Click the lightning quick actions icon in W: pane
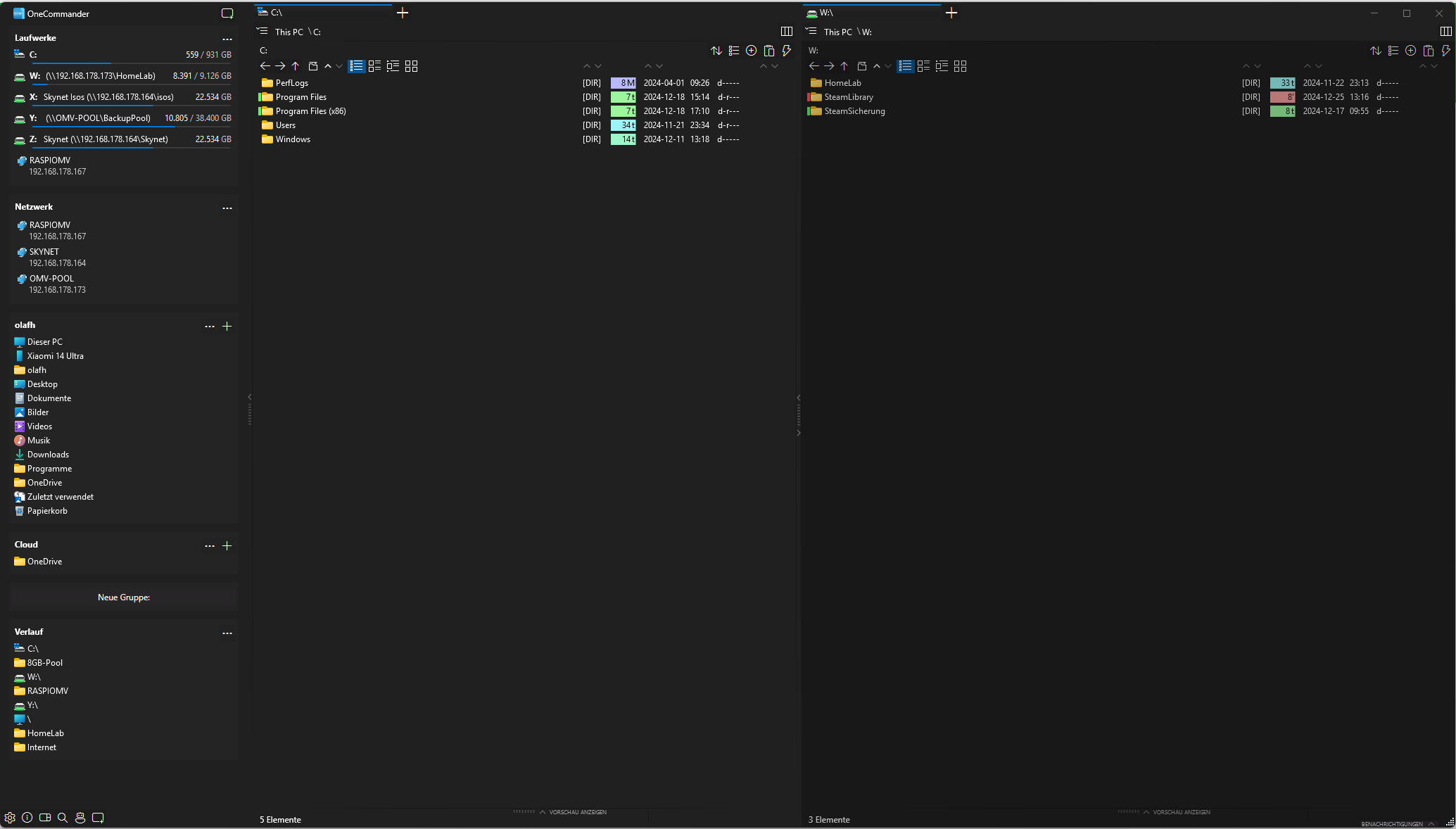Viewport: 1456px width, 829px height. [x=1446, y=51]
